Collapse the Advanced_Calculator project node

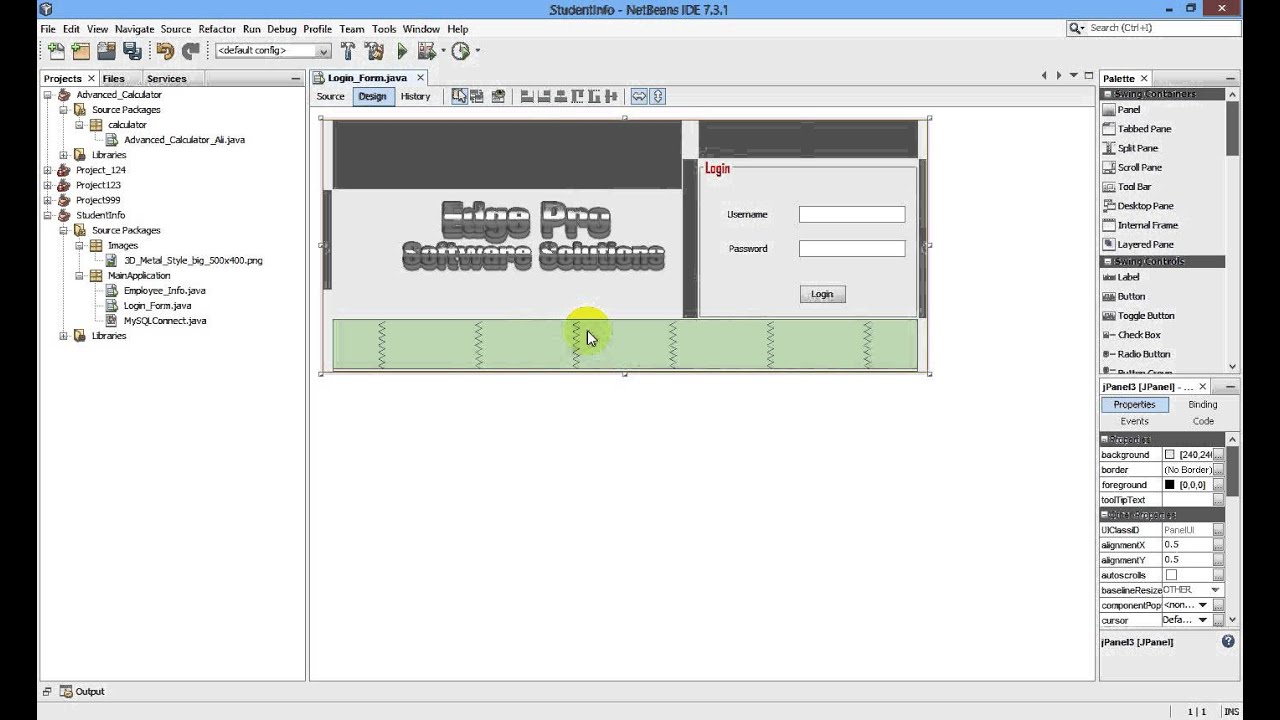tap(47, 95)
